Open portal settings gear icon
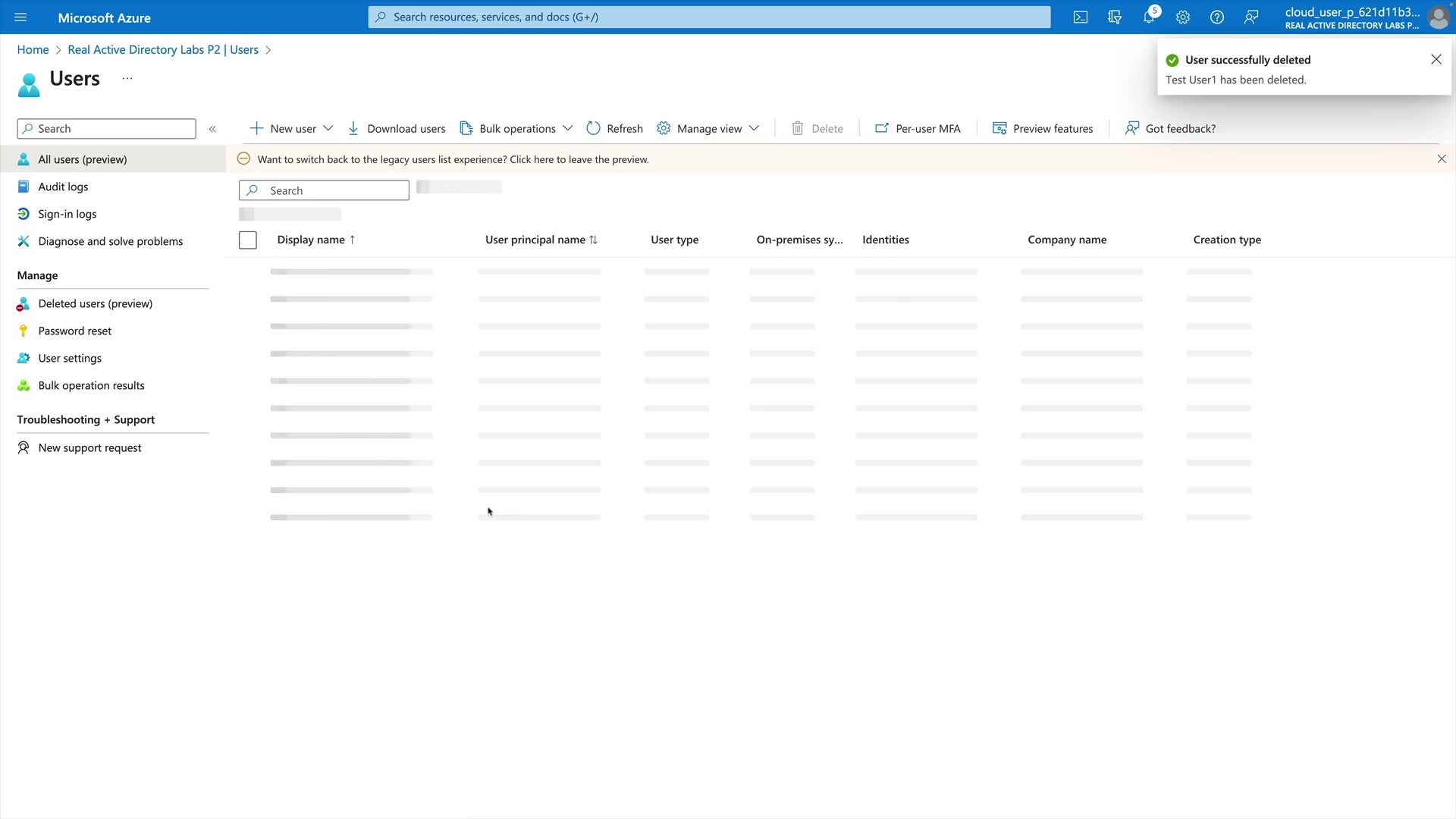Screen dimensions: 1456x819 point(1183,17)
